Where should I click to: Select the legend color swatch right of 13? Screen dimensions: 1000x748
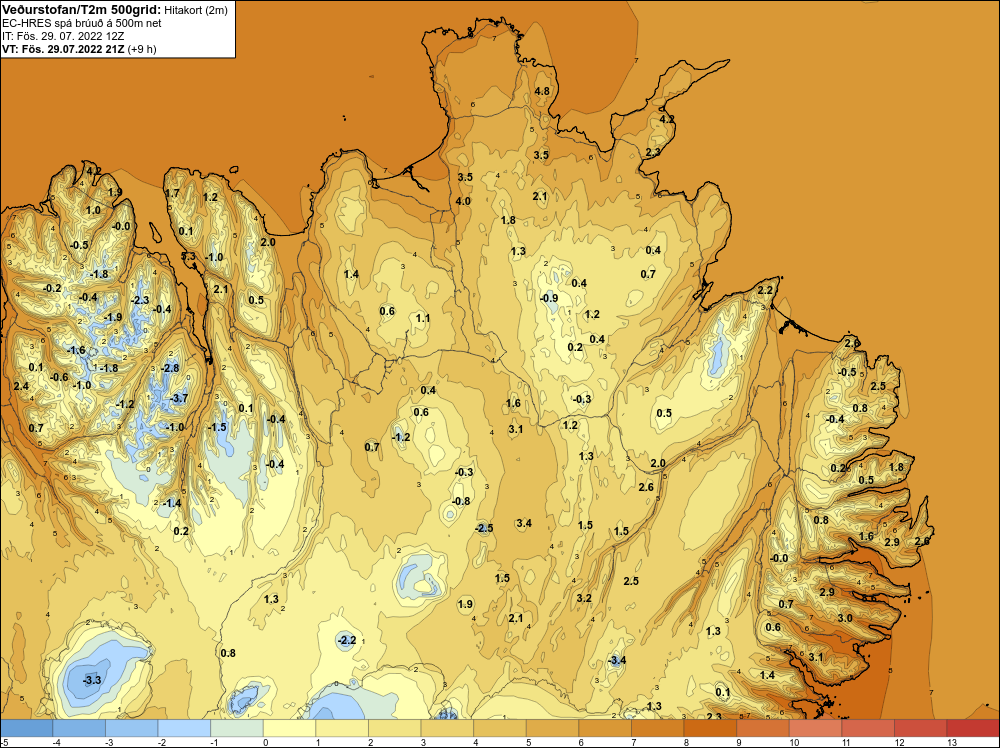973,728
